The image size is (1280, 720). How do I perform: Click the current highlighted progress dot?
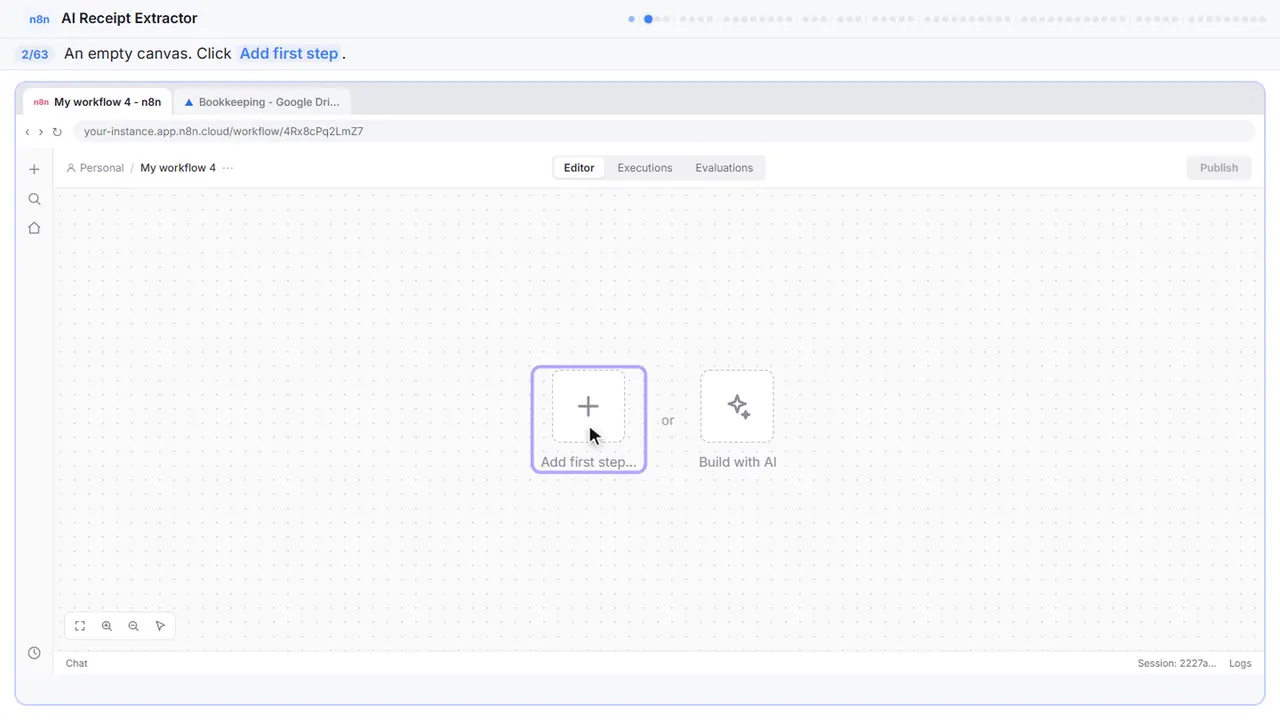pyautogui.click(x=648, y=19)
